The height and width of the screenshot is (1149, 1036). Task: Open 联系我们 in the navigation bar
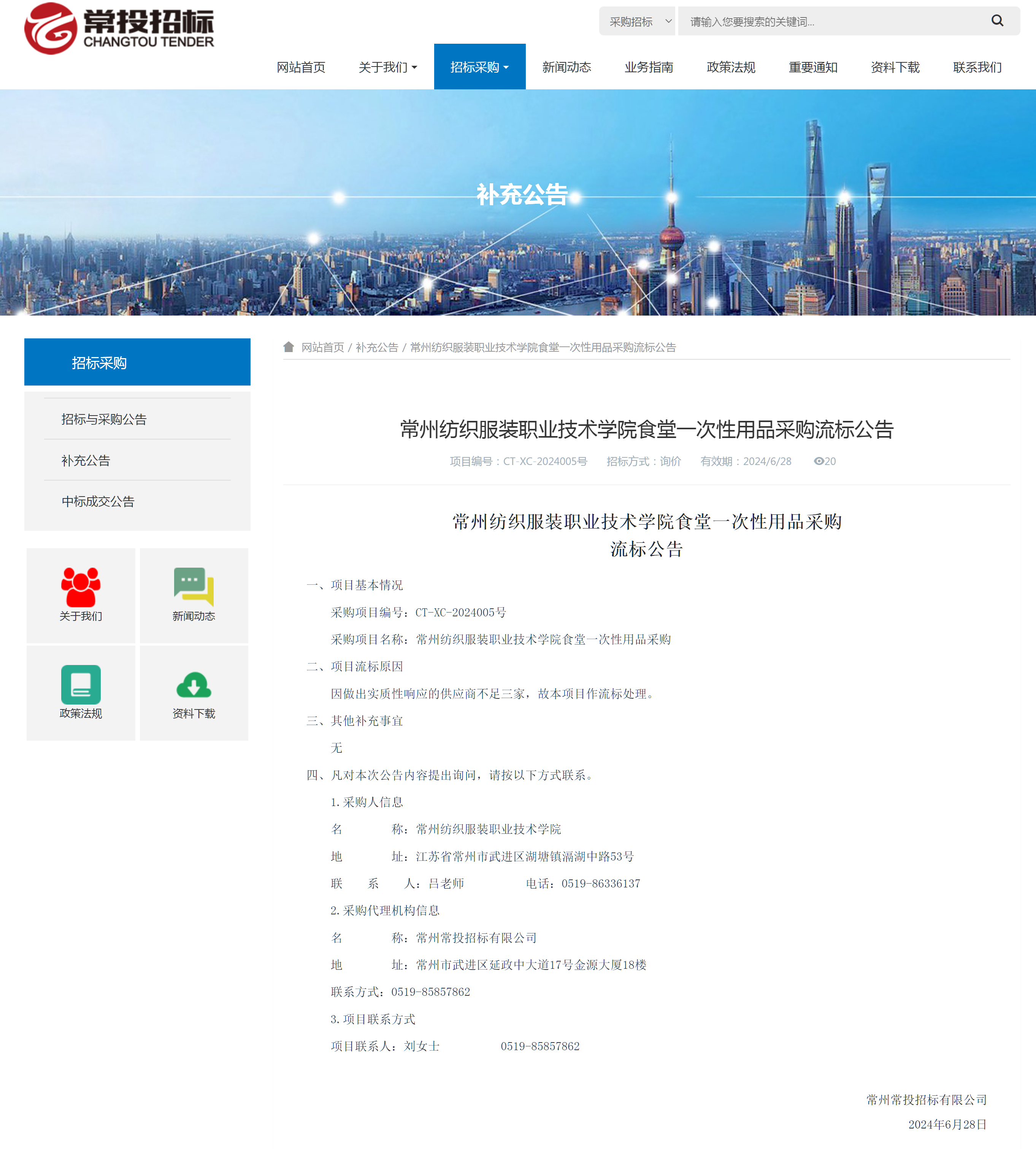(x=977, y=67)
